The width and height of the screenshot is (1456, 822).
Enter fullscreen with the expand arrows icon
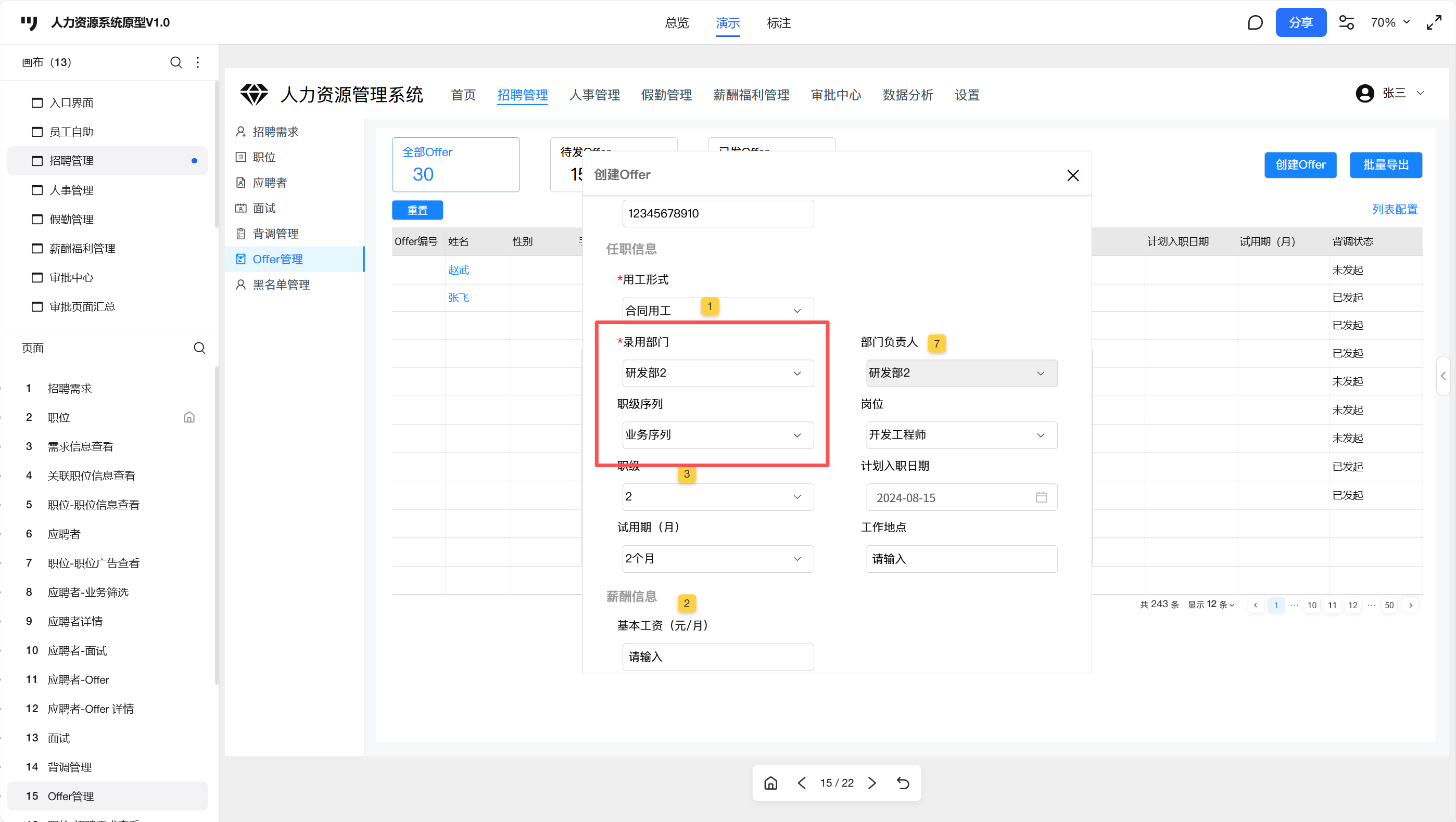click(1434, 22)
